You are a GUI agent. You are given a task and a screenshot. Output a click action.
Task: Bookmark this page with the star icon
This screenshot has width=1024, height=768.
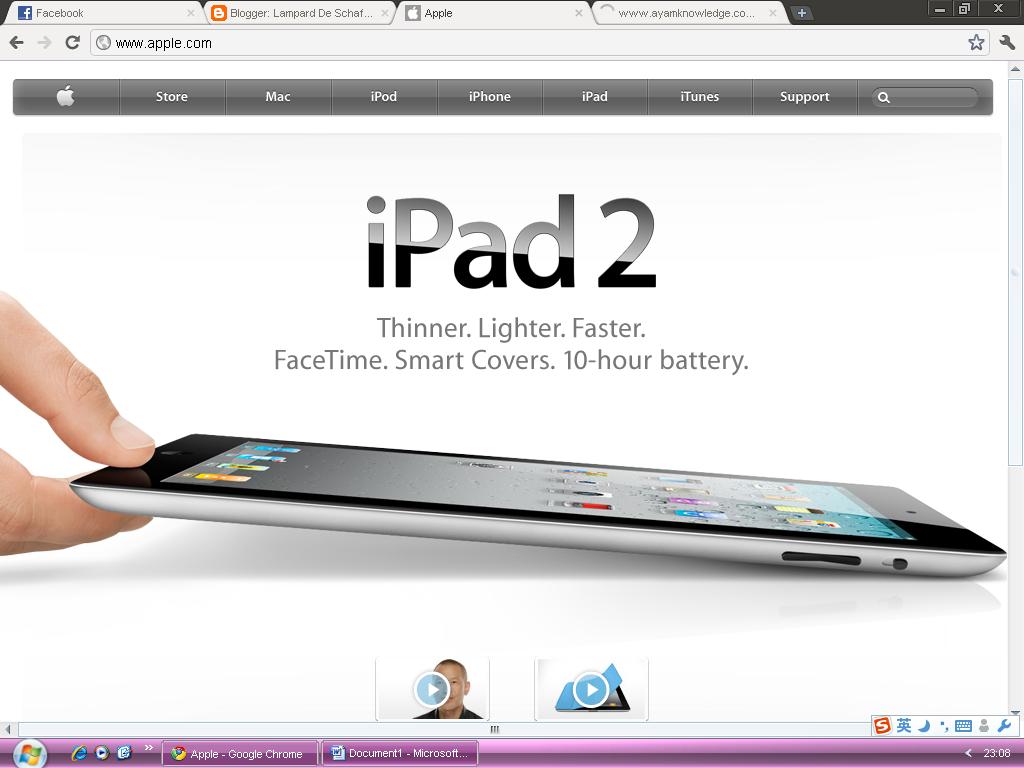(x=976, y=43)
